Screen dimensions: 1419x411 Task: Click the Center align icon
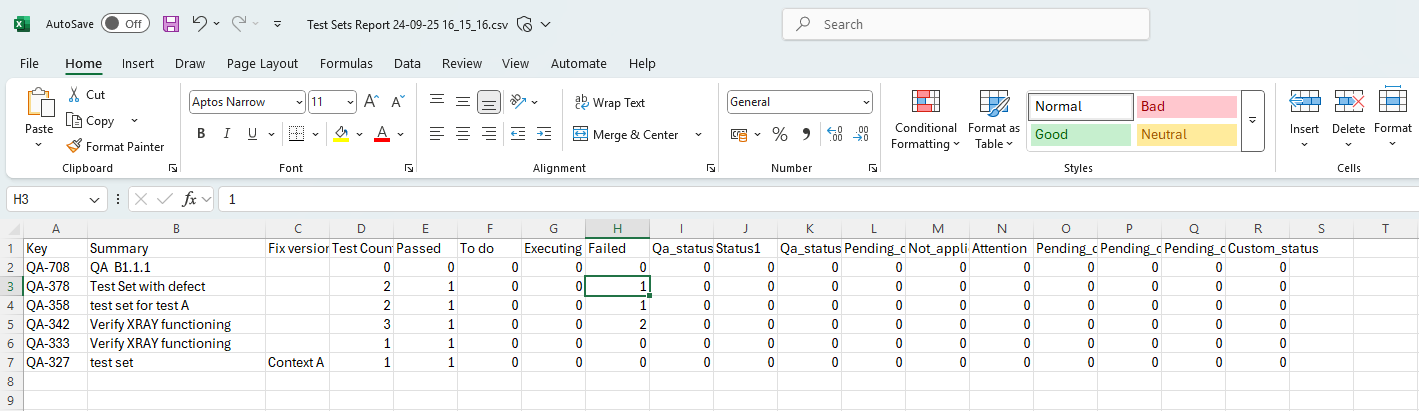tap(462, 134)
